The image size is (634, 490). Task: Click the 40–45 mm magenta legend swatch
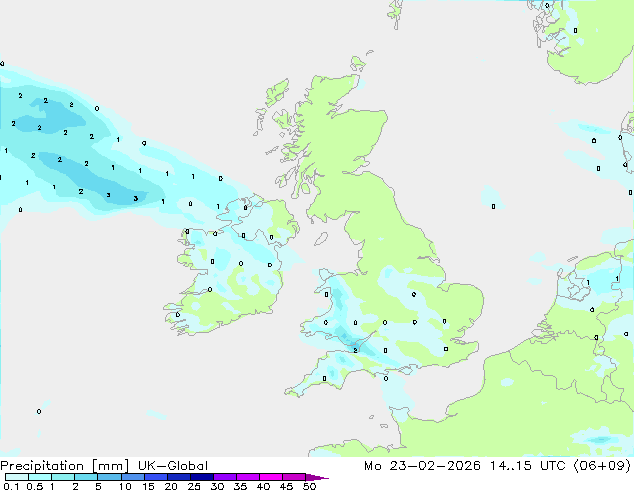[271, 477]
